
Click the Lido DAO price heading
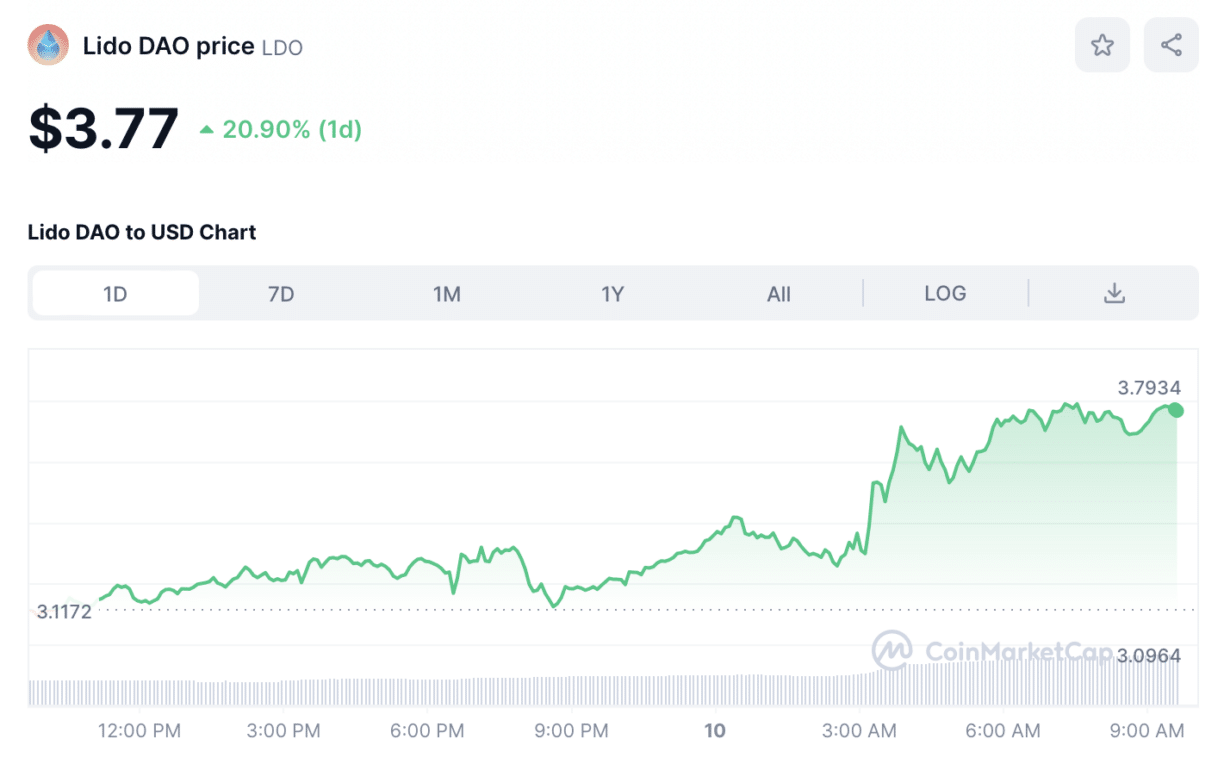(168, 46)
